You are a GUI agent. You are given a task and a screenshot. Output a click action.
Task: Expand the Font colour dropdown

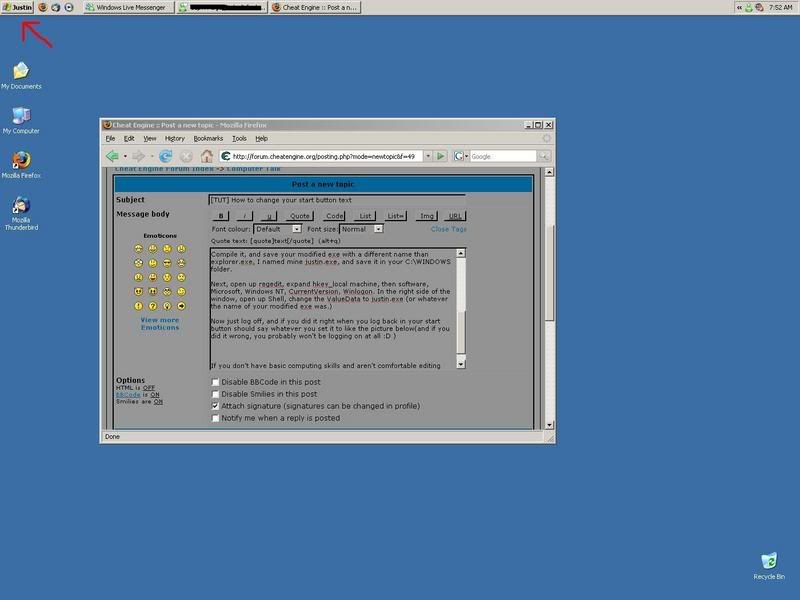pos(296,229)
